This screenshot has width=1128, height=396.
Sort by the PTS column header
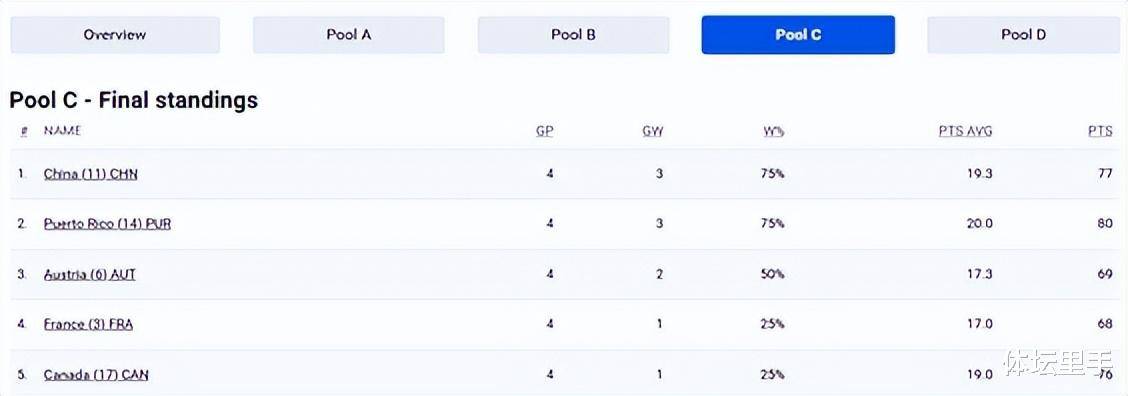pyautogui.click(x=1100, y=132)
